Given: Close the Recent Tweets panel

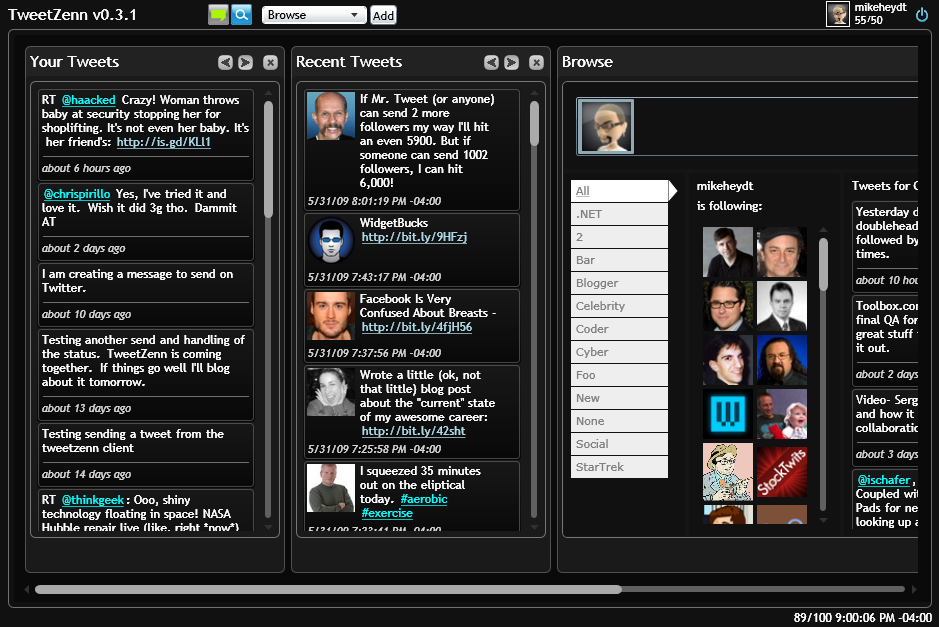Looking at the screenshot, I should 537,62.
